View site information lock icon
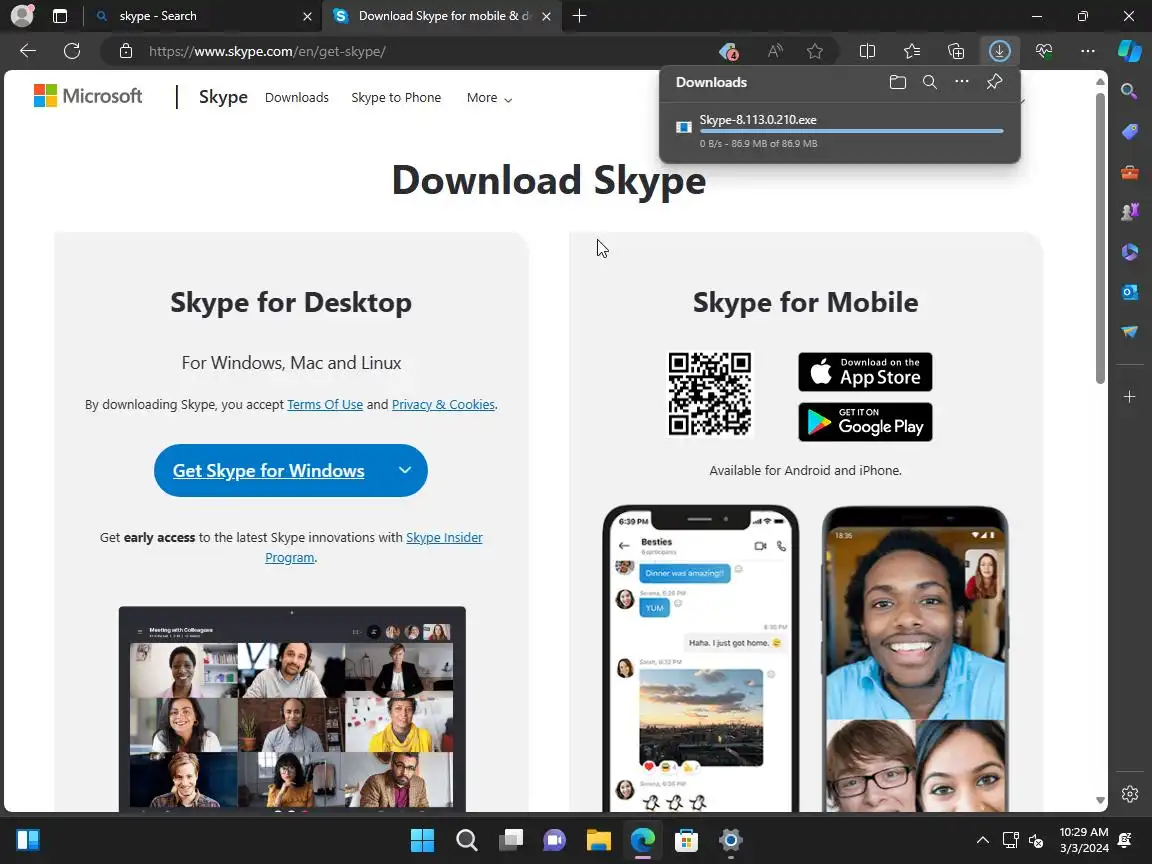Image resolution: width=1152 pixels, height=864 pixels. (126, 51)
